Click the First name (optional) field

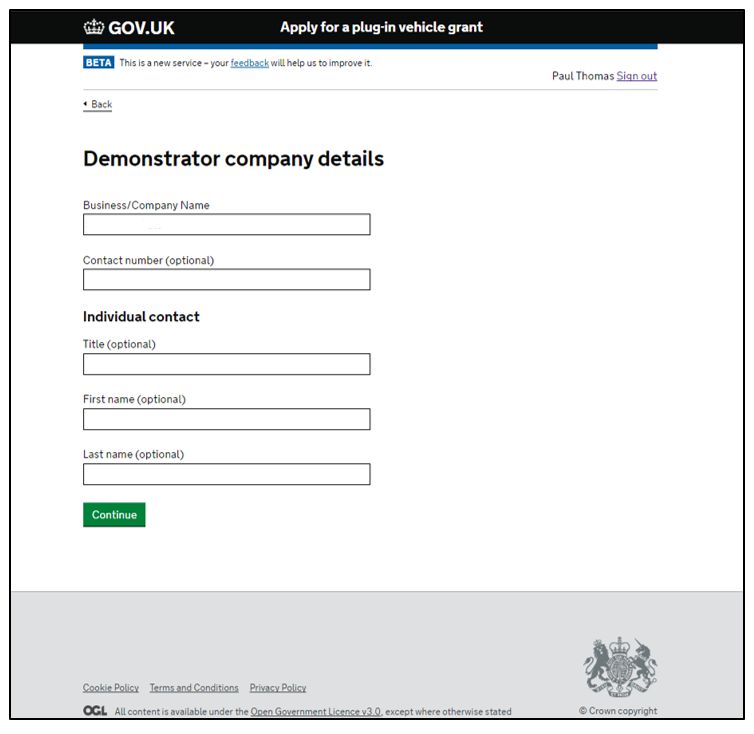tap(226, 419)
